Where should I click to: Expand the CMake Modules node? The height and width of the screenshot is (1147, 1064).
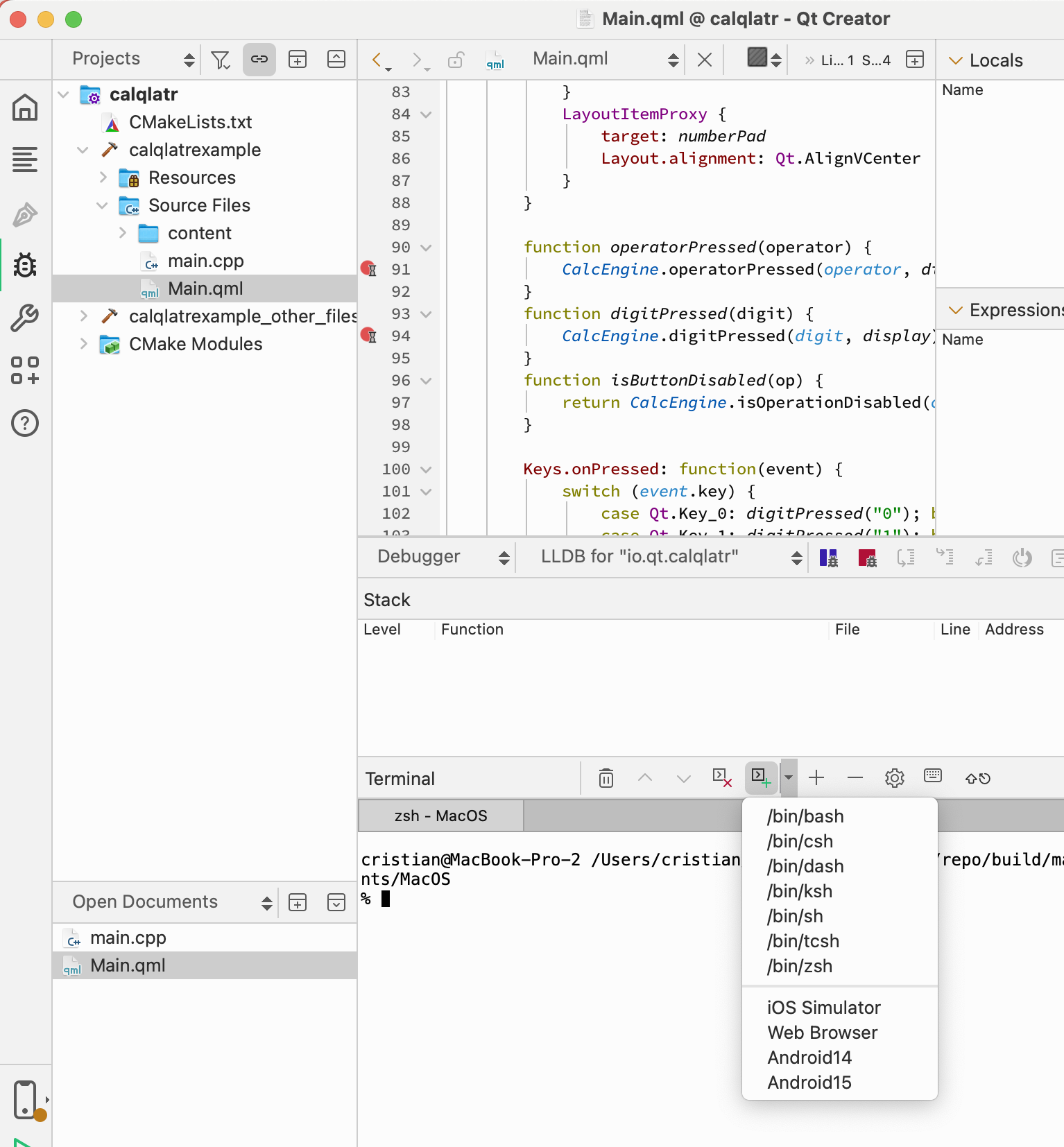click(83, 344)
